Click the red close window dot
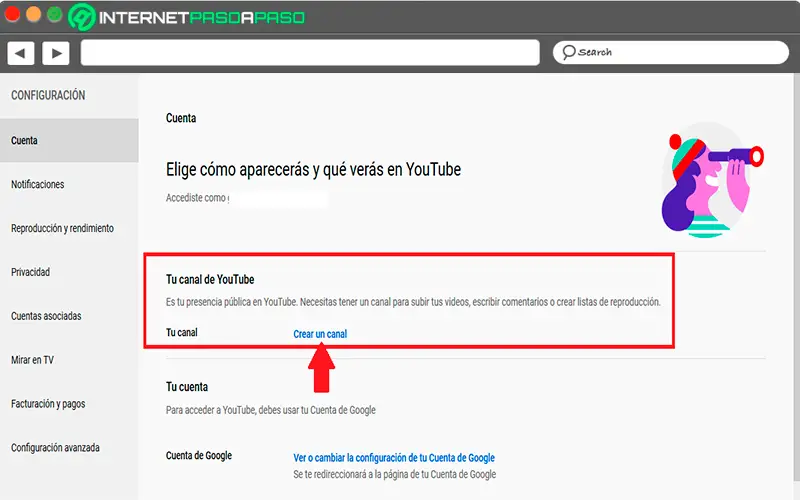The image size is (800, 500). (12, 14)
